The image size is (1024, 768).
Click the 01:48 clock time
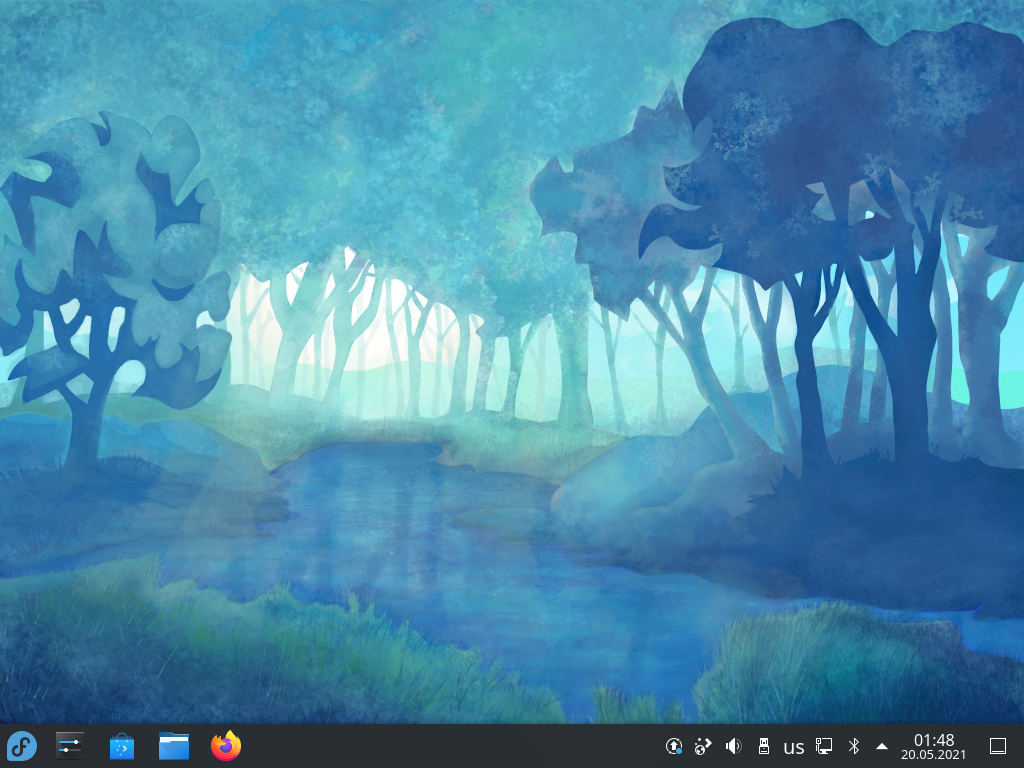click(x=933, y=740)
